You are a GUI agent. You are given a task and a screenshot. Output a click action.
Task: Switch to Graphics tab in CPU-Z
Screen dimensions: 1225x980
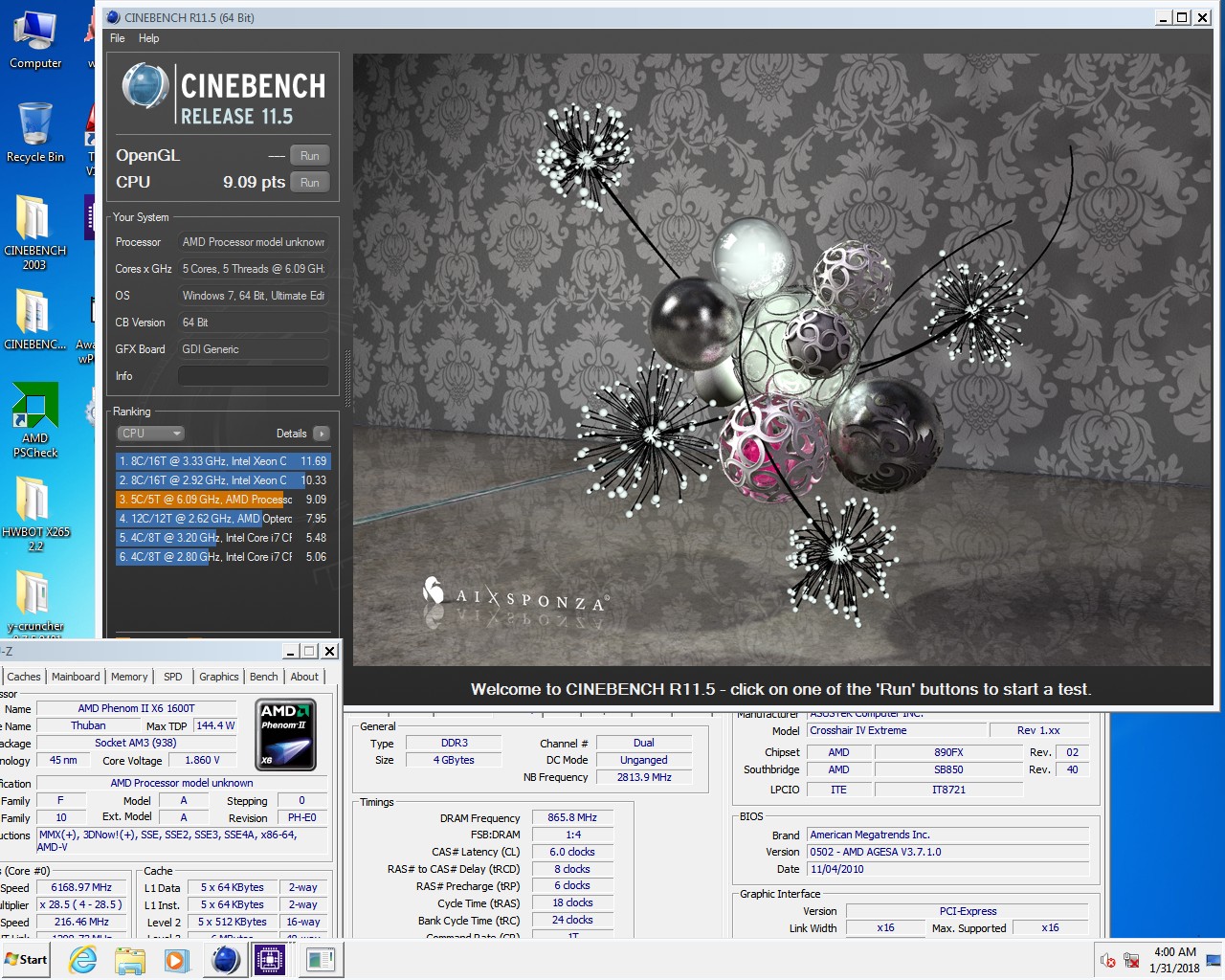click(219, 677)
